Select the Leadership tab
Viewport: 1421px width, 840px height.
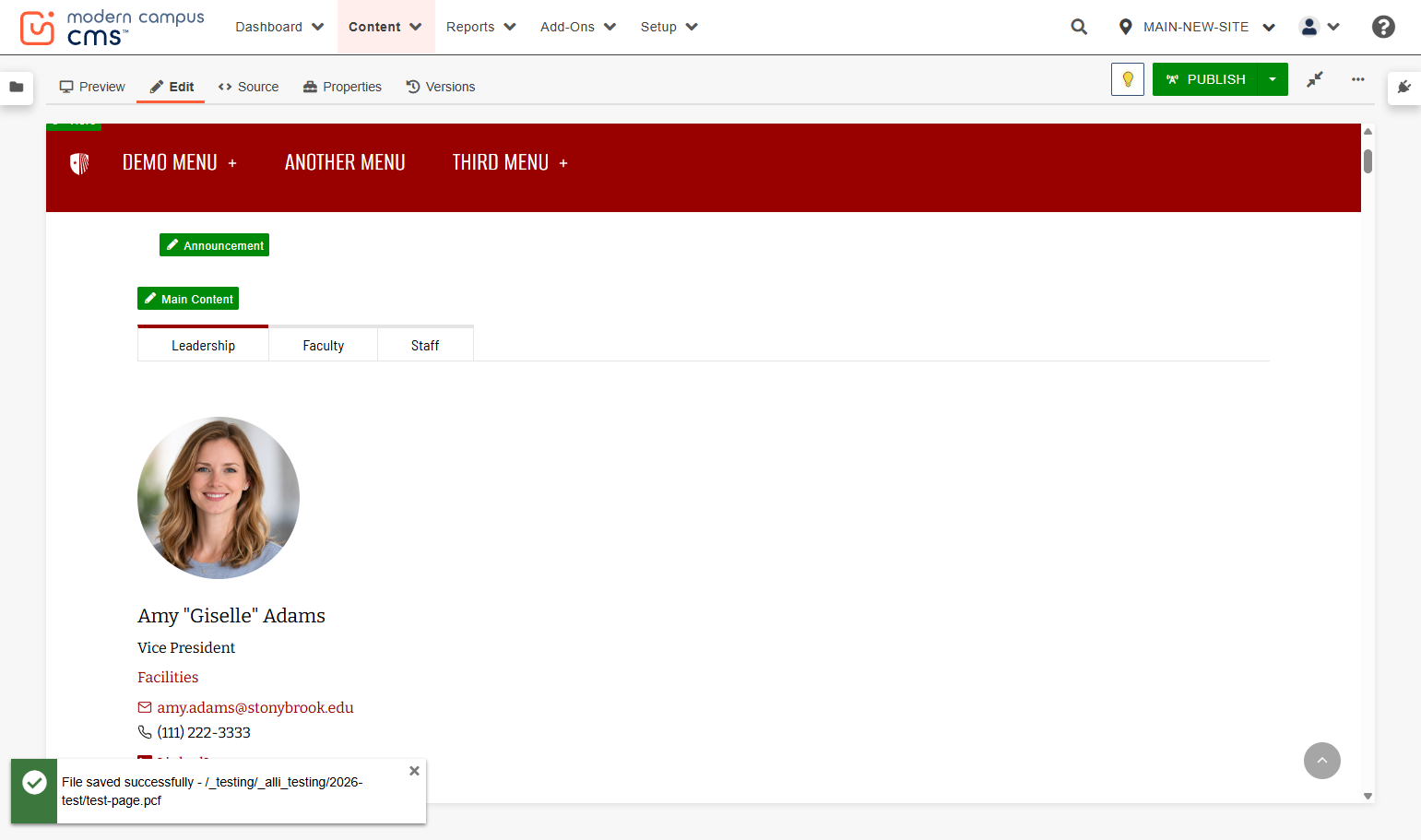tap(203, 345)
